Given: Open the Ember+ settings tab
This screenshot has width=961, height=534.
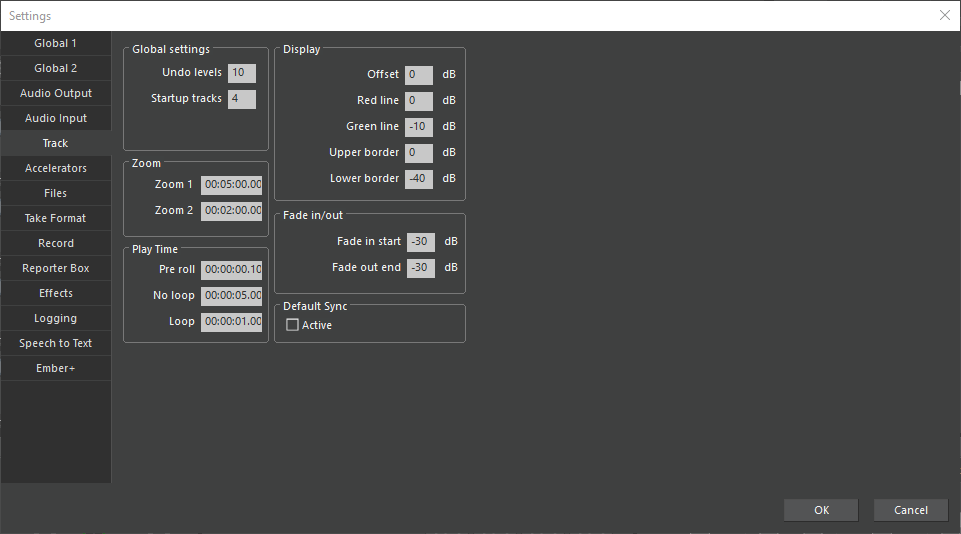Looking at the screenshot, I should pos(55,368).
